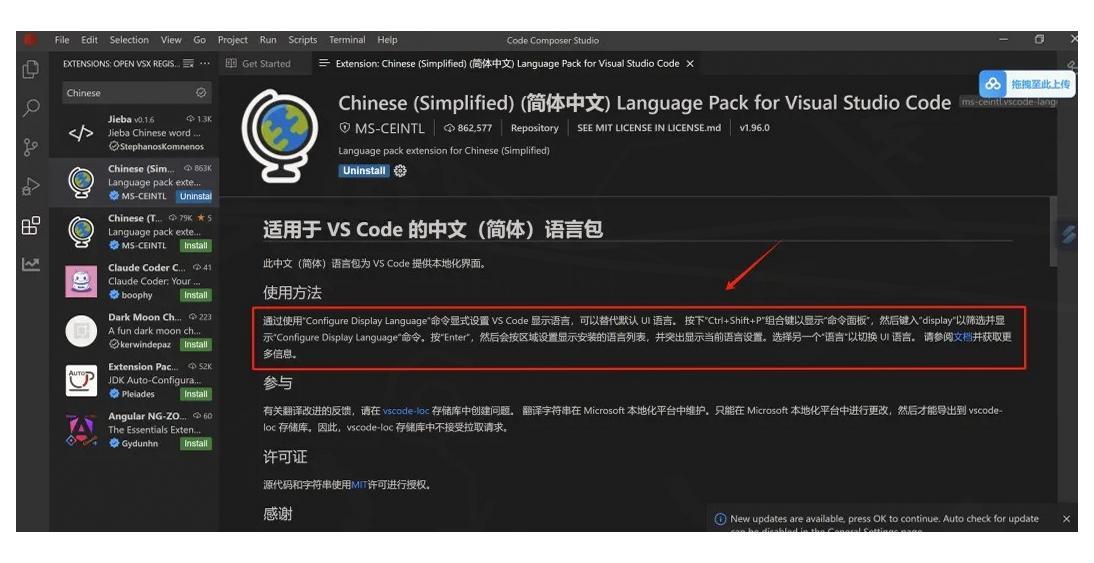Open the Edit menu
Viewport: 1094px width, 563px height.
pyautogui.click(x=89, y=40)
